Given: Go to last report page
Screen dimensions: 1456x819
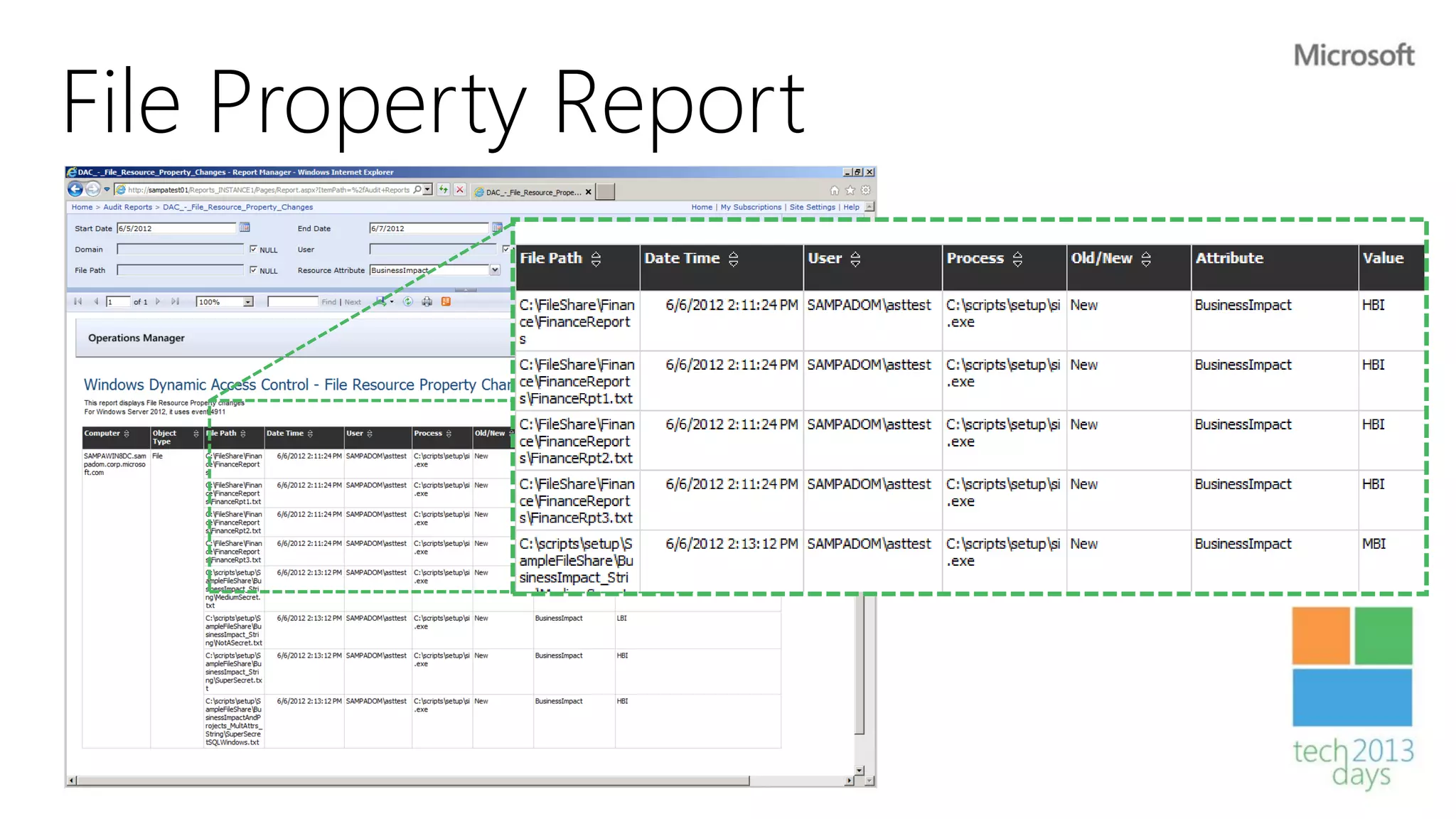Looking at the screenshot, I should 176,301.
